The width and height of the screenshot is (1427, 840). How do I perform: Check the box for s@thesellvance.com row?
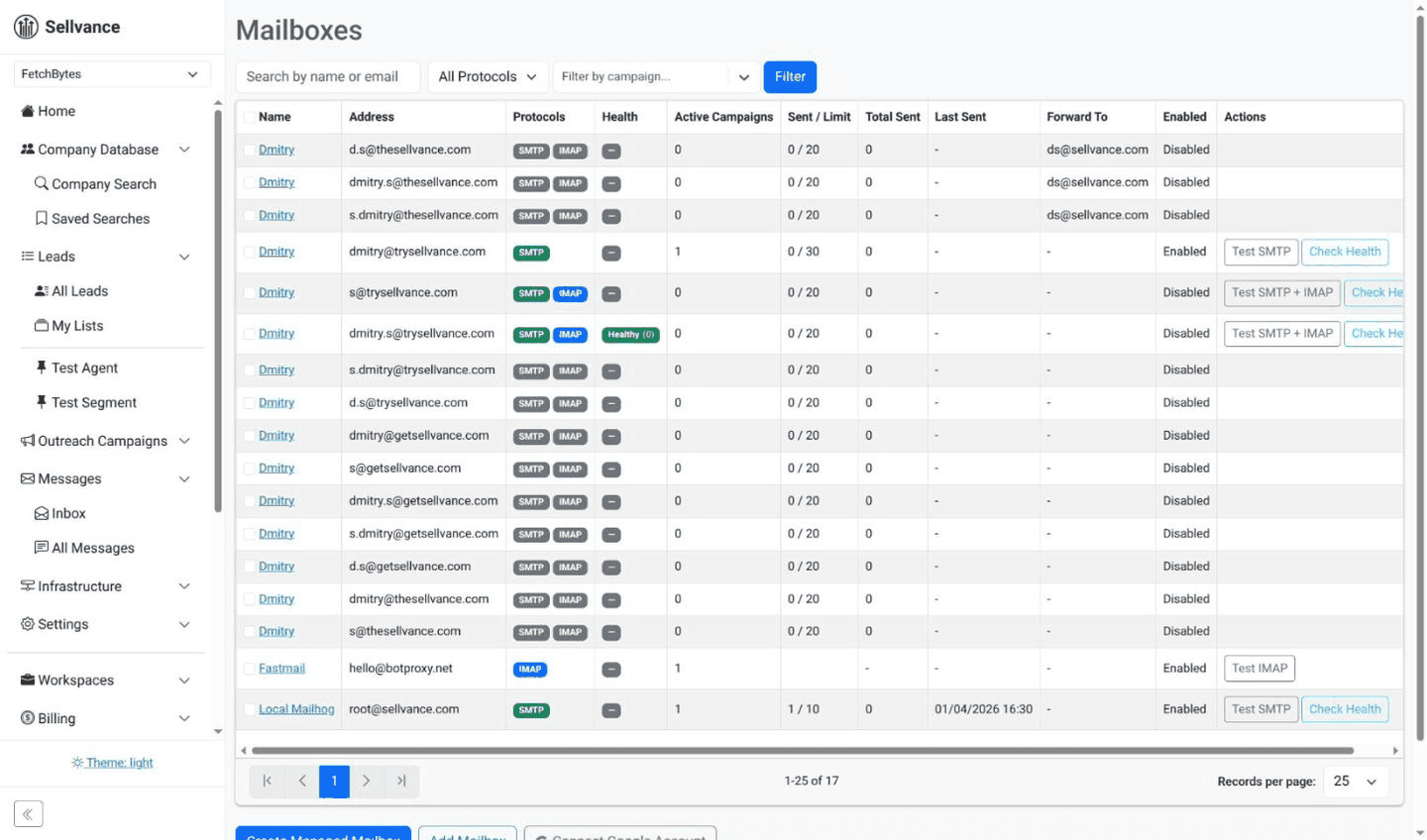pyautogui.click(x=250, y=632)
